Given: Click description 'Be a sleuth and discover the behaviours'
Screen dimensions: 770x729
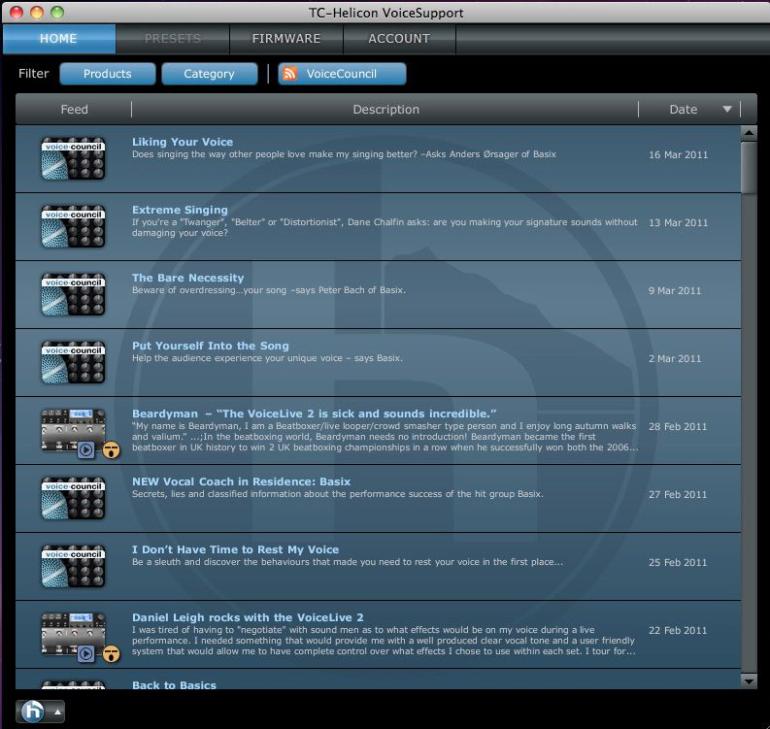Looking at the screenshot, I should click(347, 562).
